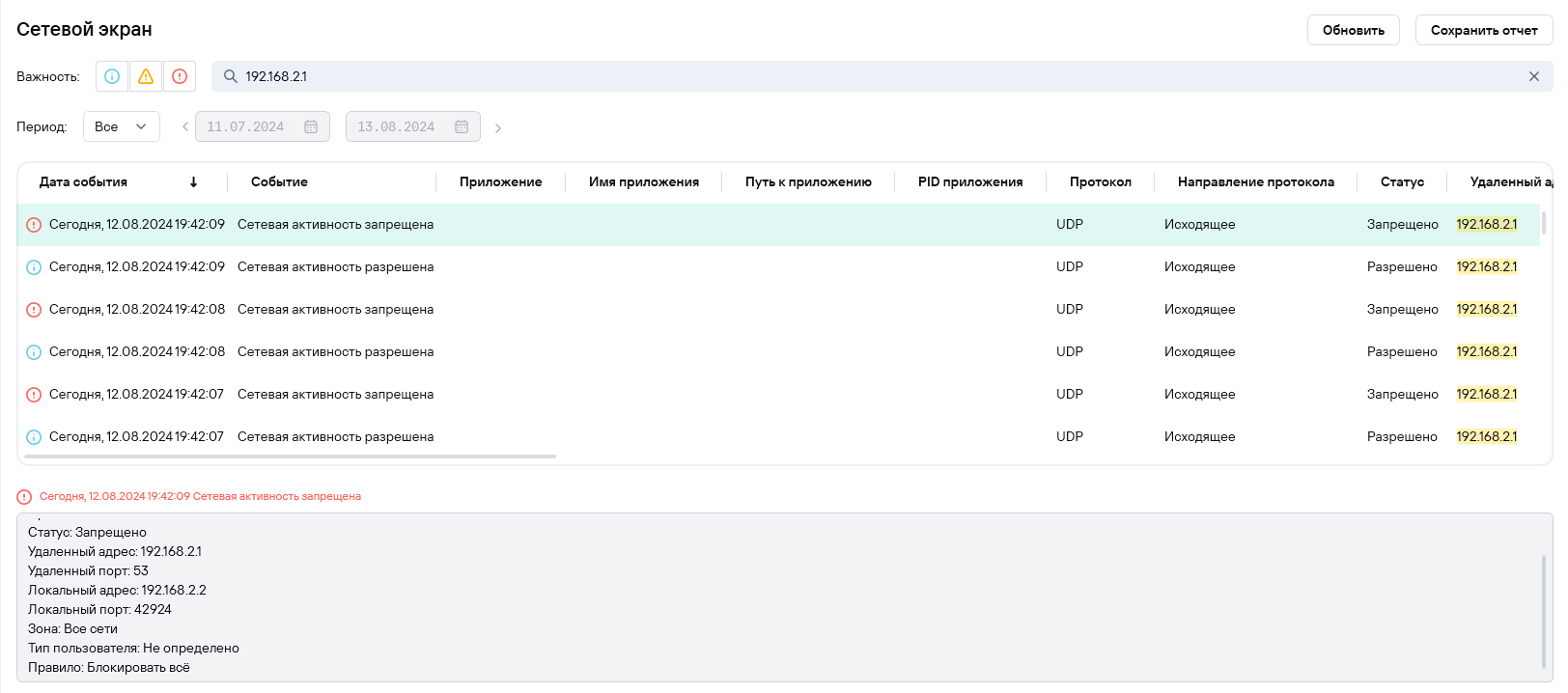Screen dimensions: 1568x693
Task: Sort by Статус column header
Action: click(x=1402, y=181)
